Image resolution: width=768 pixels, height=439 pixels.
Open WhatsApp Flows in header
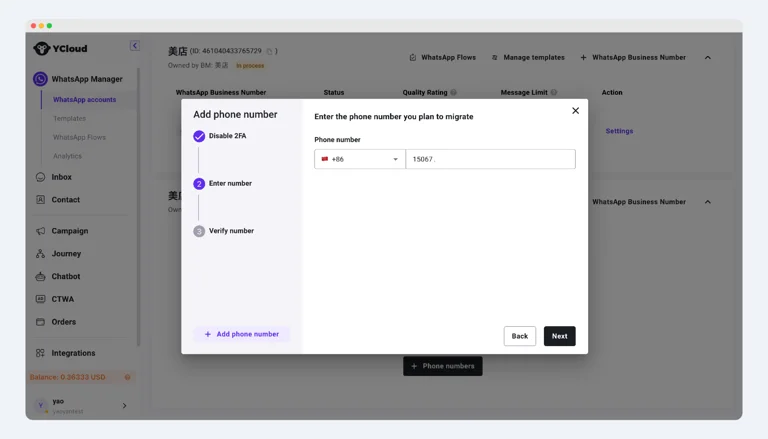[x=442, y=57]
